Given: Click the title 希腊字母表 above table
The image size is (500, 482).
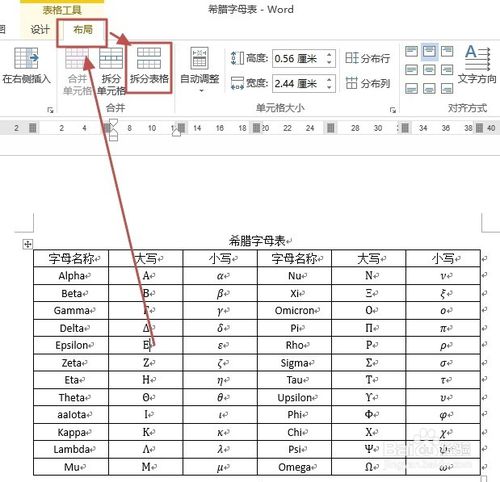Looking at the screenshot, I should tap(257, 241).
